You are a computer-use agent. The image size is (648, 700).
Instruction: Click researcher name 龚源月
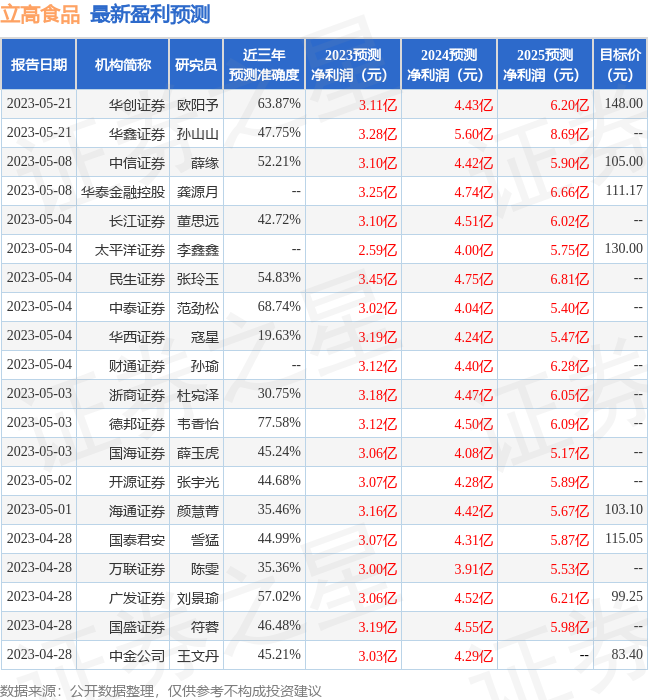[198, 192]
